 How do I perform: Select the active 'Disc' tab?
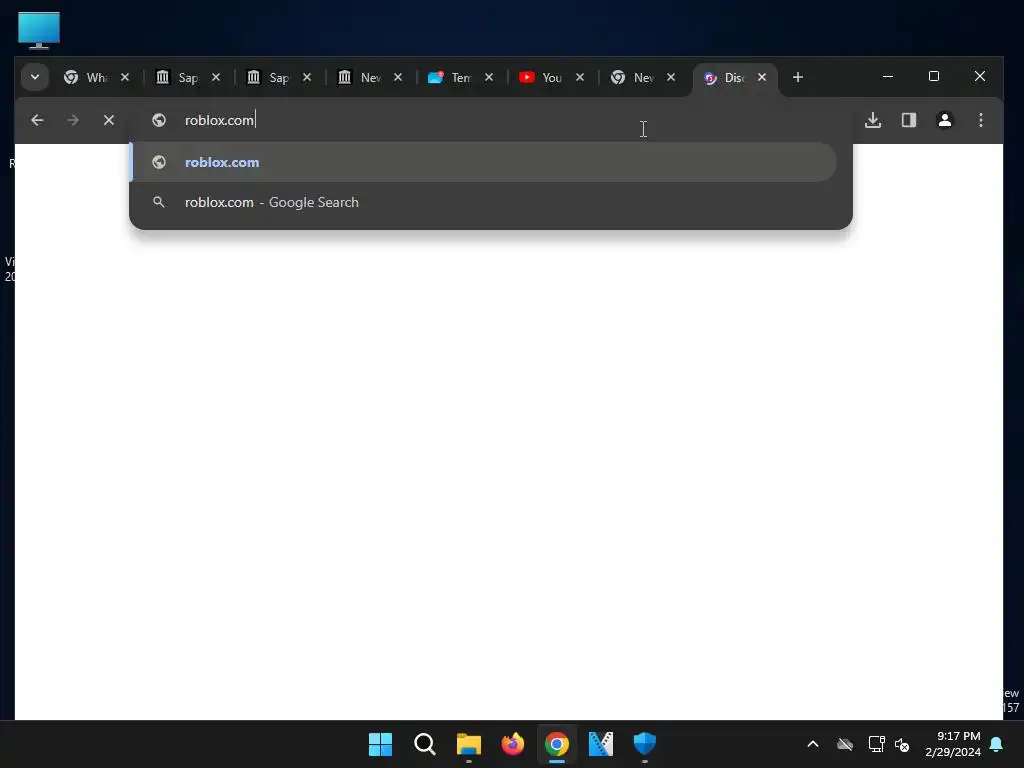[733, 78]
